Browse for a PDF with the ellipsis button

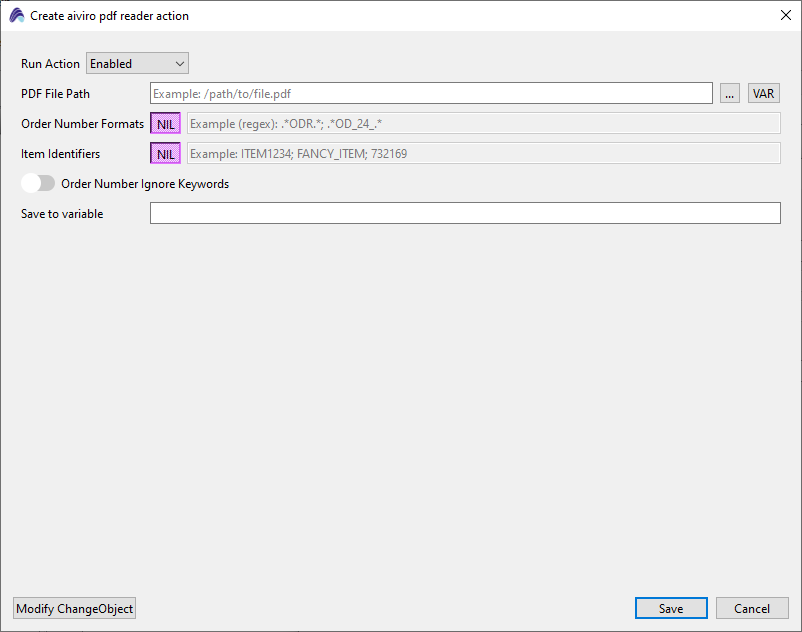point(730,94)
